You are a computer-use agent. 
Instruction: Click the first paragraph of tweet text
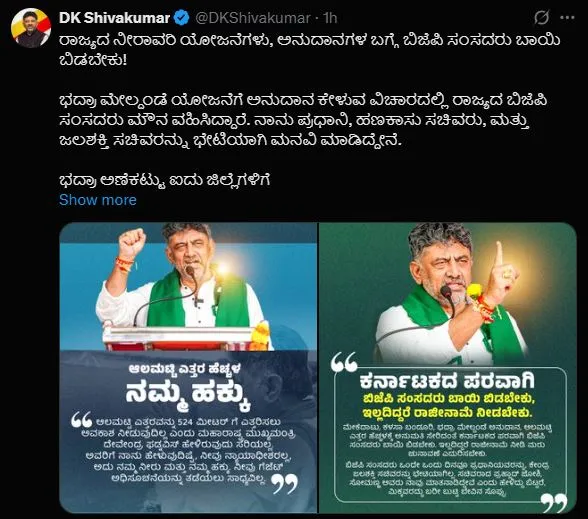310,50
